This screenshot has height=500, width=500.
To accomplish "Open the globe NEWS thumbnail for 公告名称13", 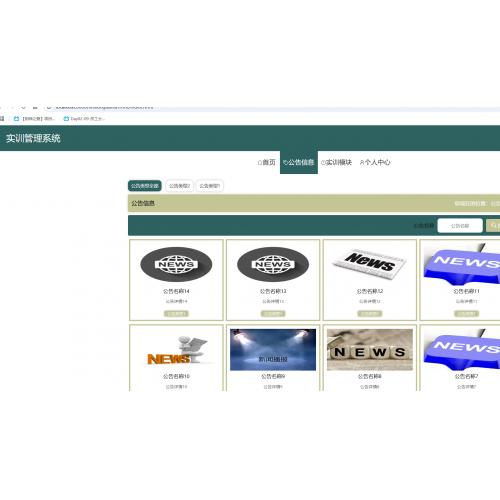I will point(273,265).
